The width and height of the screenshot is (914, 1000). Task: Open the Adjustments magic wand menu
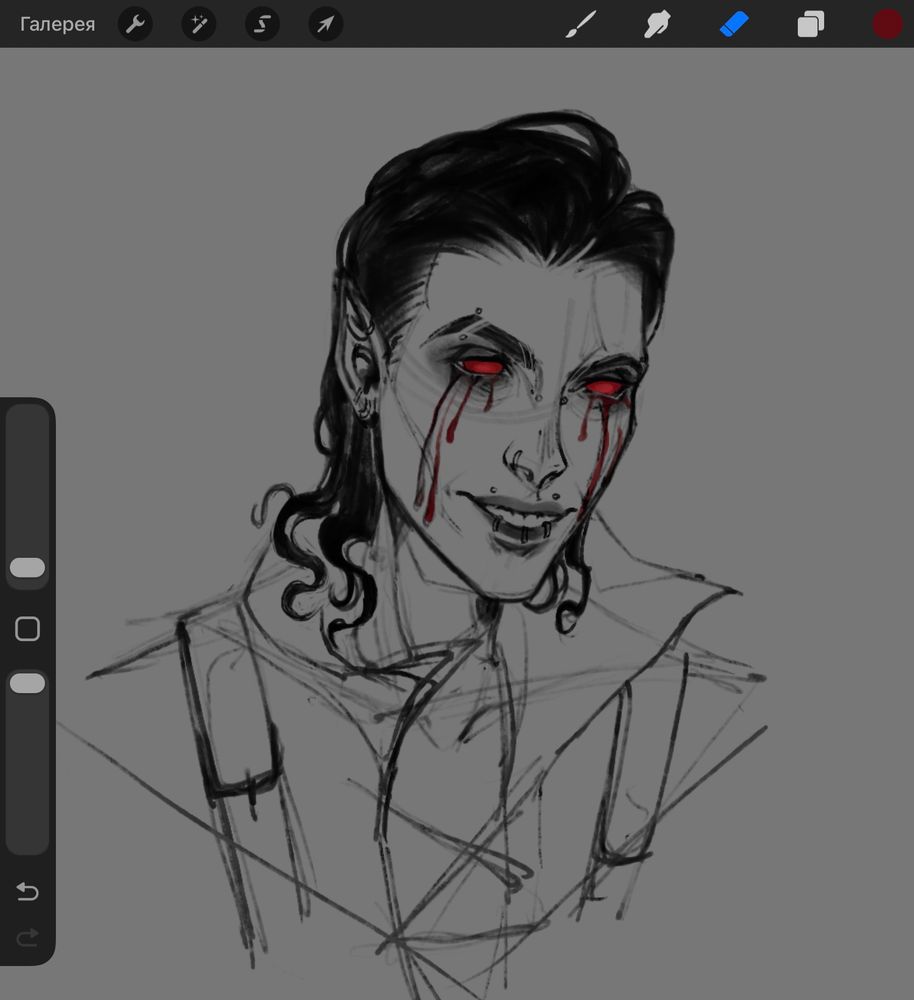(x=198, y=24)
